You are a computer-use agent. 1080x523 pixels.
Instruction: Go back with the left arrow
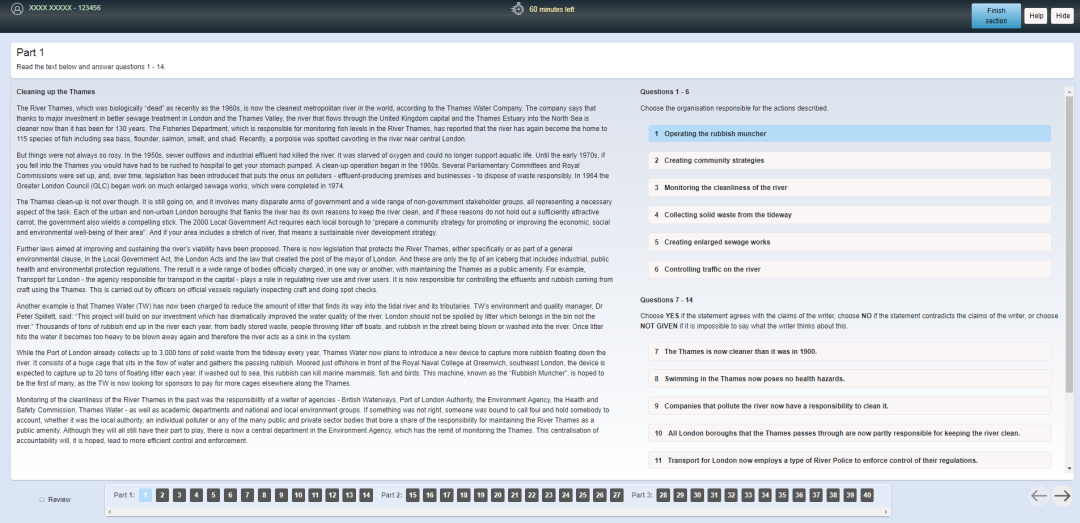[x=1039, y=495]
